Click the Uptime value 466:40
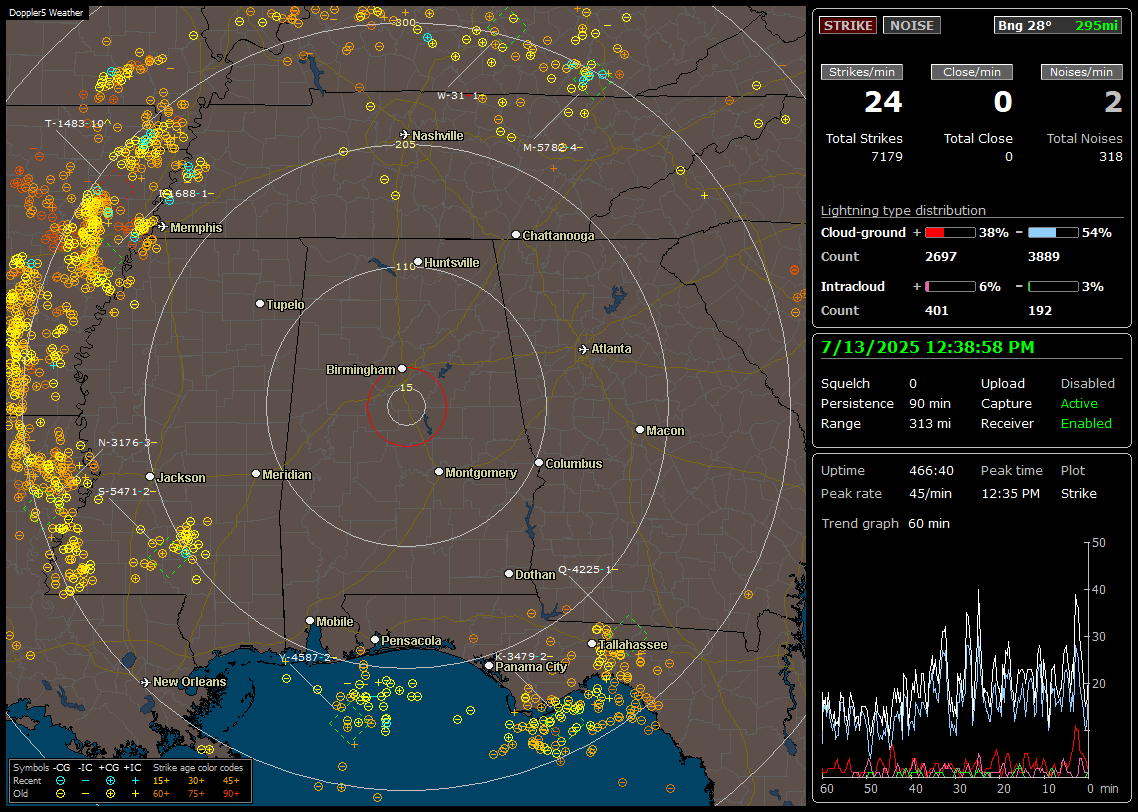1138x812 pixels. point(931,470)
